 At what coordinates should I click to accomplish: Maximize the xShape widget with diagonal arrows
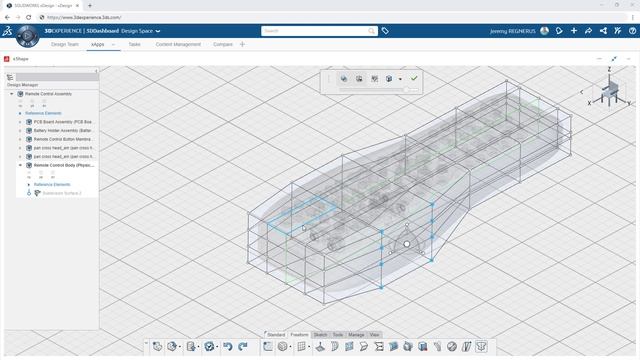[613, 59]
